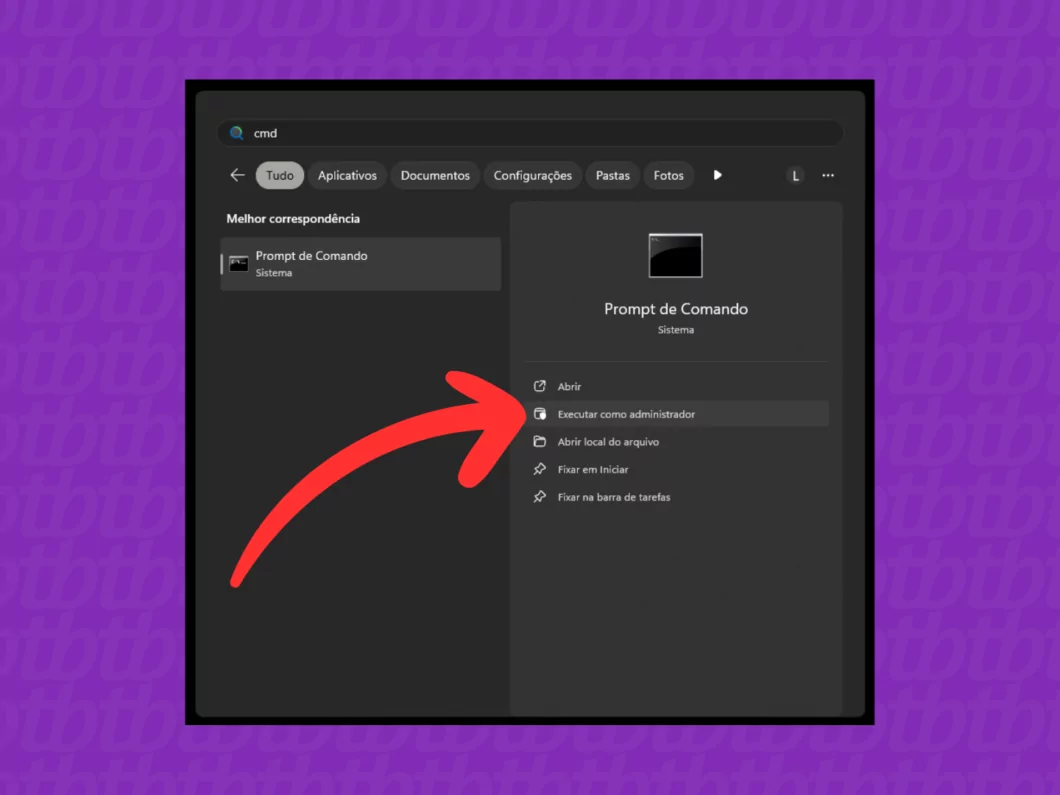Switch to the Pastas filter
The height and width of the screenshot is (795, 1060).
click(x=612, y=175)
